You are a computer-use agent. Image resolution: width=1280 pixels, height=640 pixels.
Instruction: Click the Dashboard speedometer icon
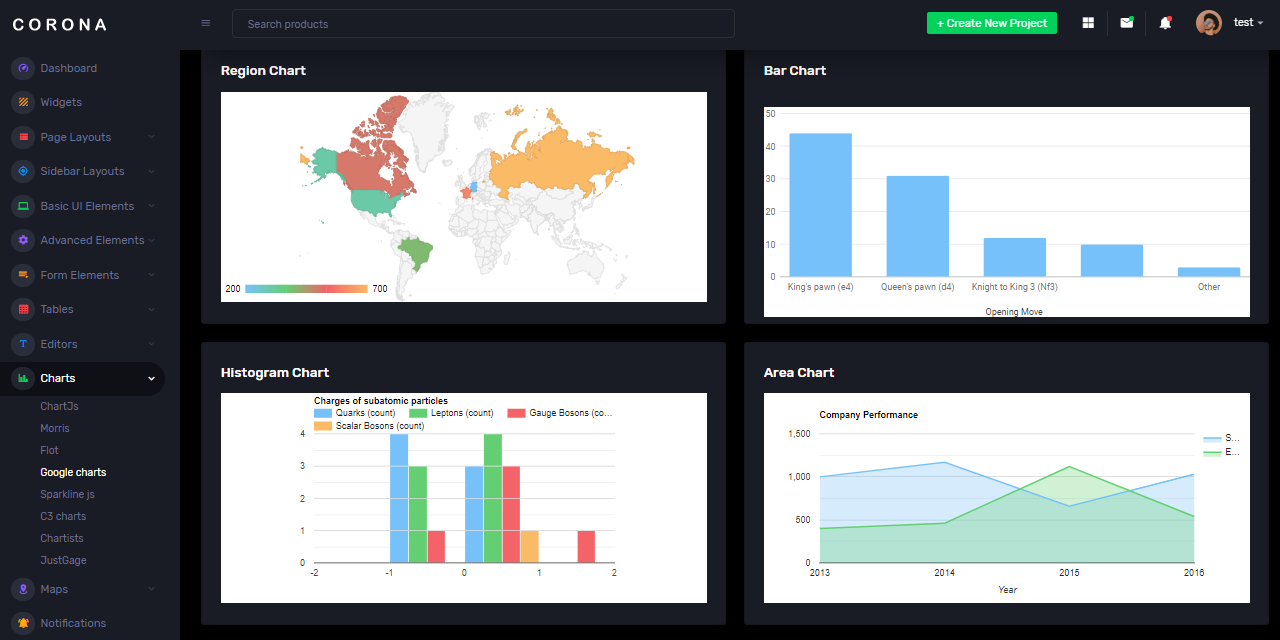[23, 68]
